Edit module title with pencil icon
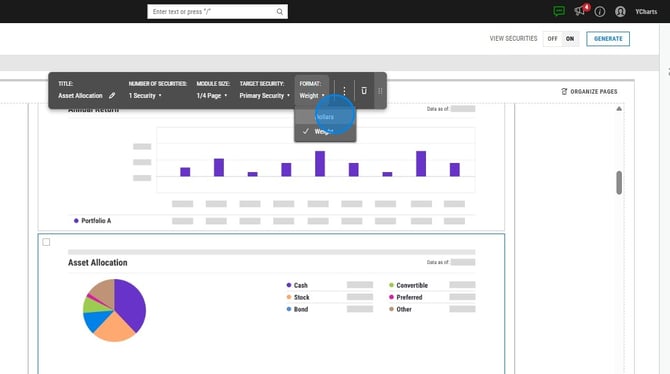The width and height of the screenshot is (670, 374). click(112, 95)
